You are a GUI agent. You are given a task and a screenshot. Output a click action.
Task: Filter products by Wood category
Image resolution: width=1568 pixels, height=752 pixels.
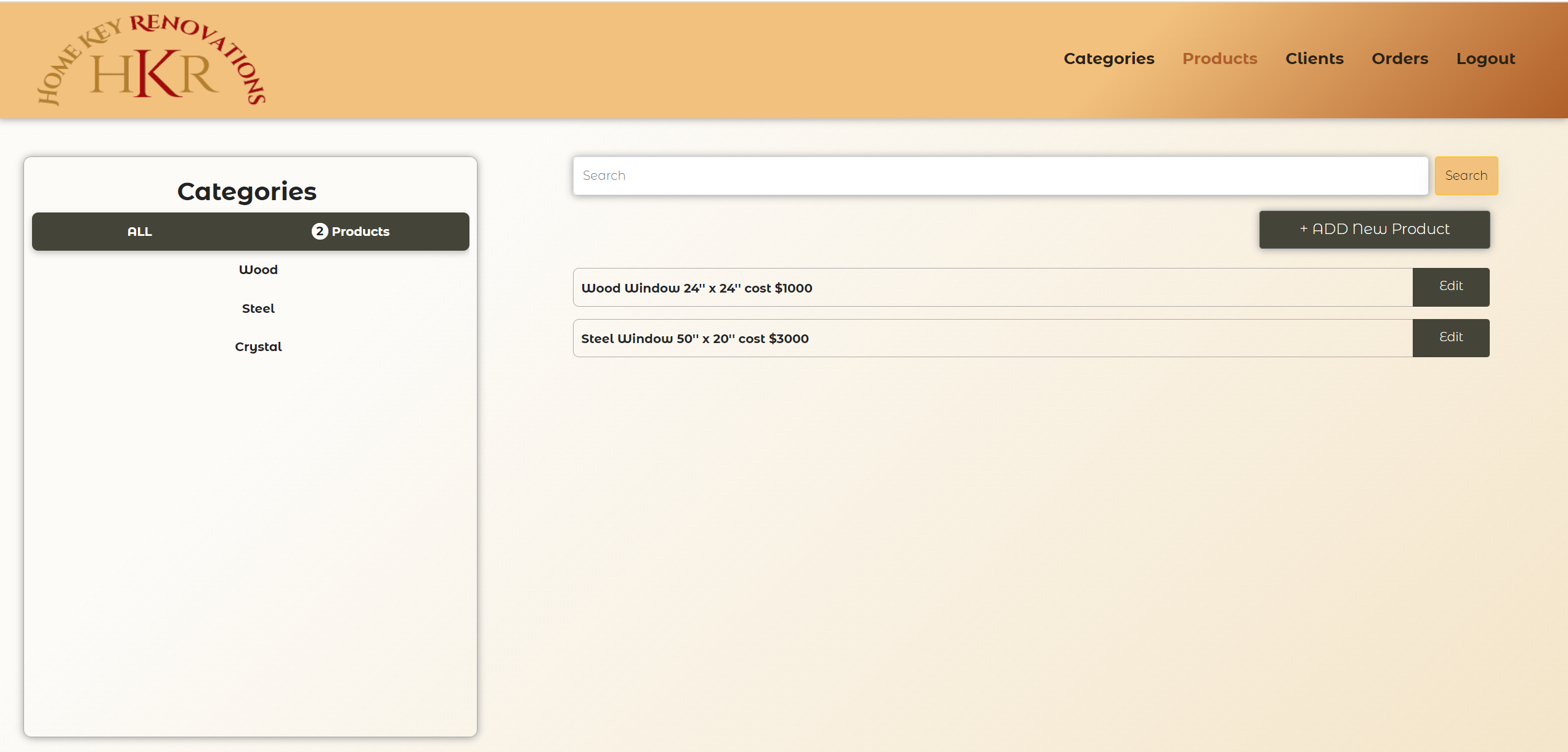click(258, 270)
